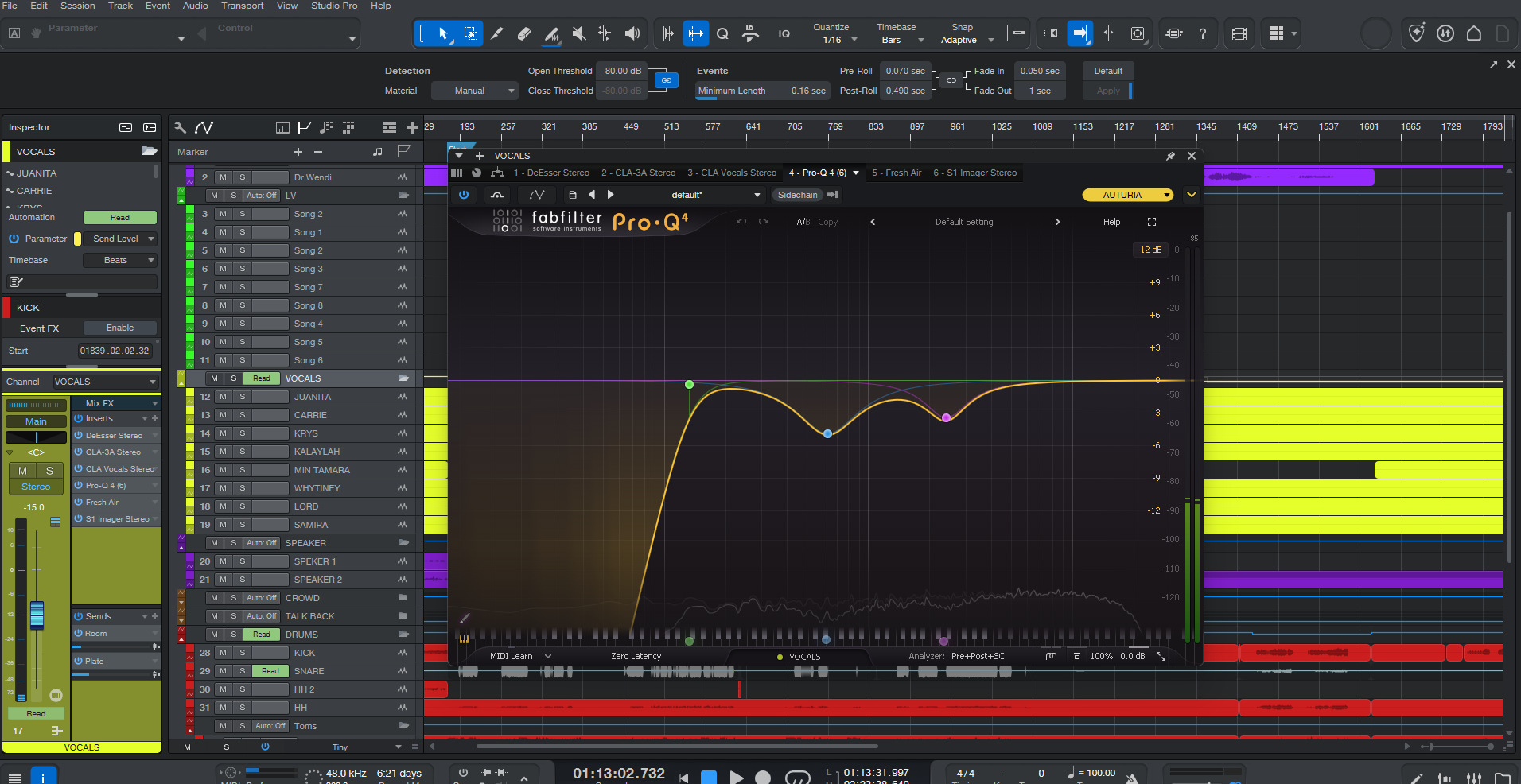Click the track list wrench options icon
1521x784 pixels.
coord(181,127)
